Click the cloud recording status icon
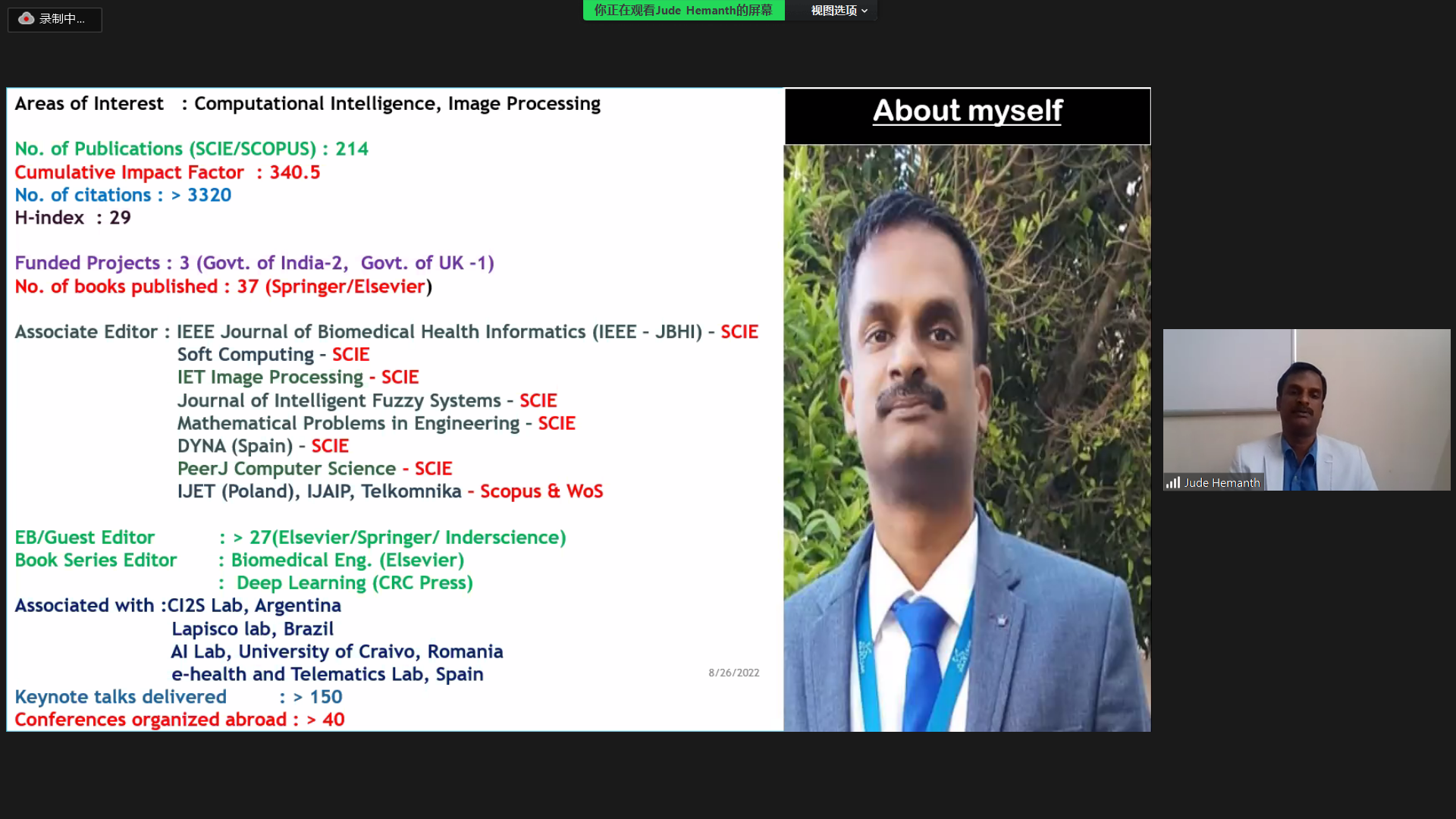Screen dimensions: 1456x819 click(27, 18)
